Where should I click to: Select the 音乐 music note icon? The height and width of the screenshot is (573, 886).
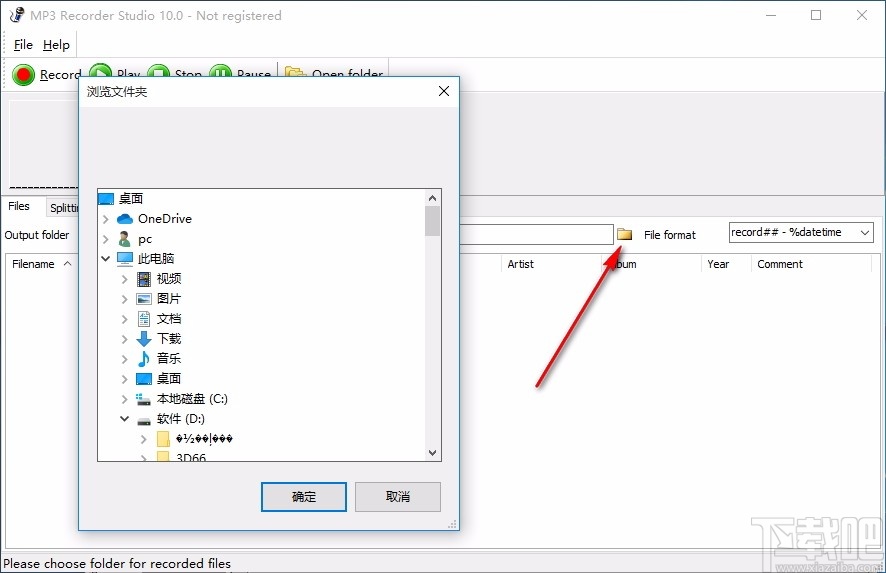(144, 359)
